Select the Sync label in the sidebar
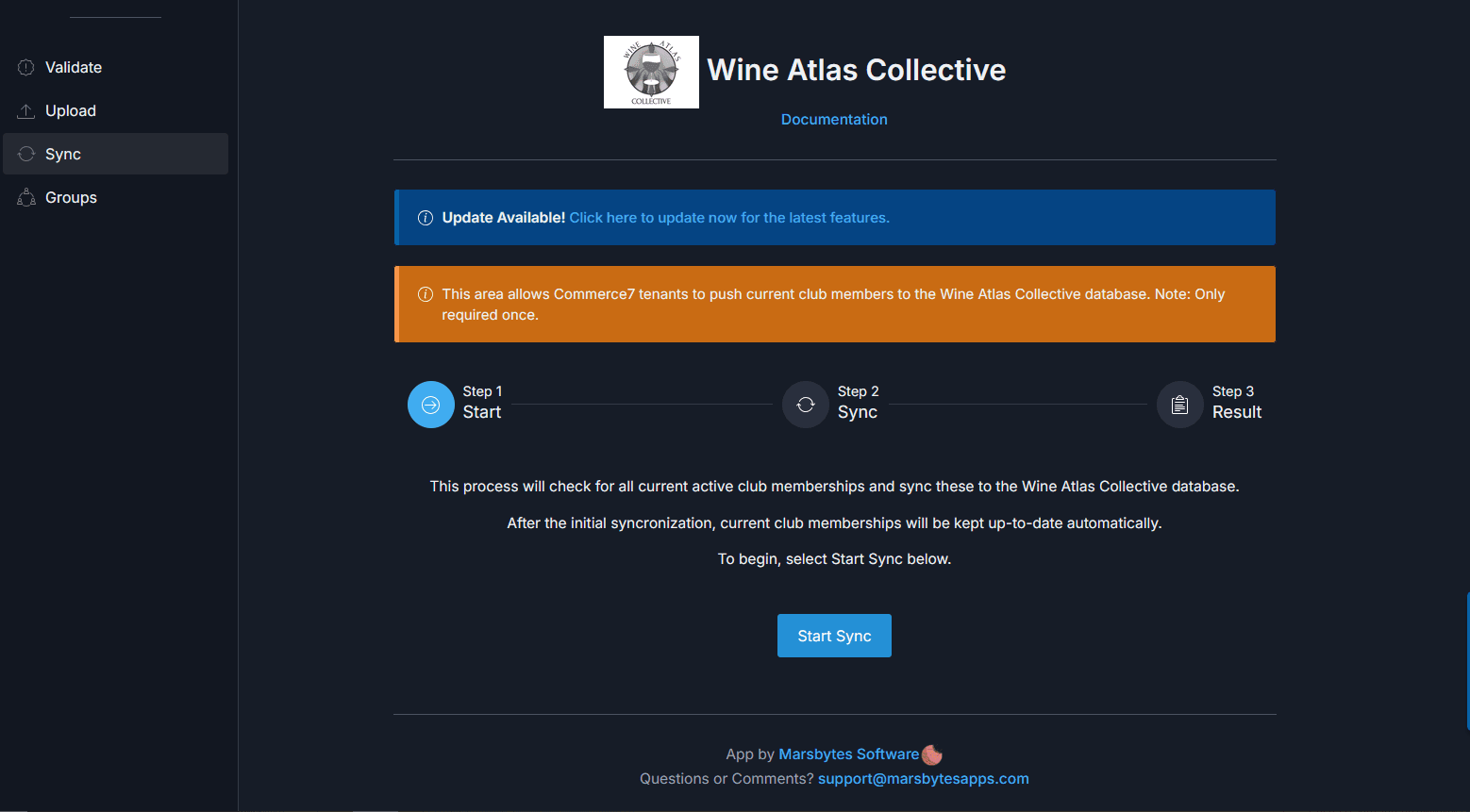This screenshot has height=812, width=1470. [x=63, y=155]
